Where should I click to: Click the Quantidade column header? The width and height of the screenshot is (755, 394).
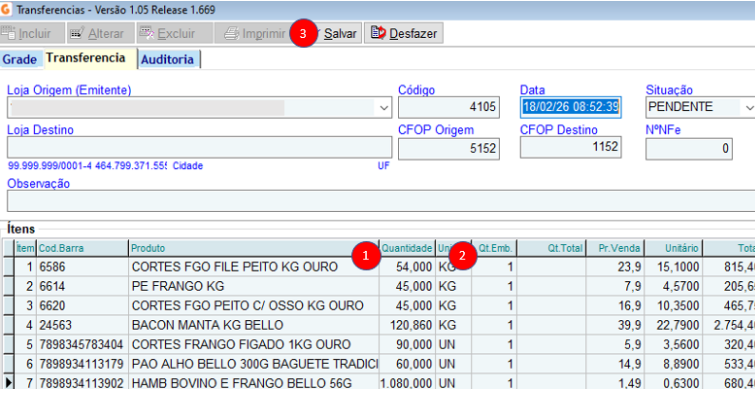407,248
